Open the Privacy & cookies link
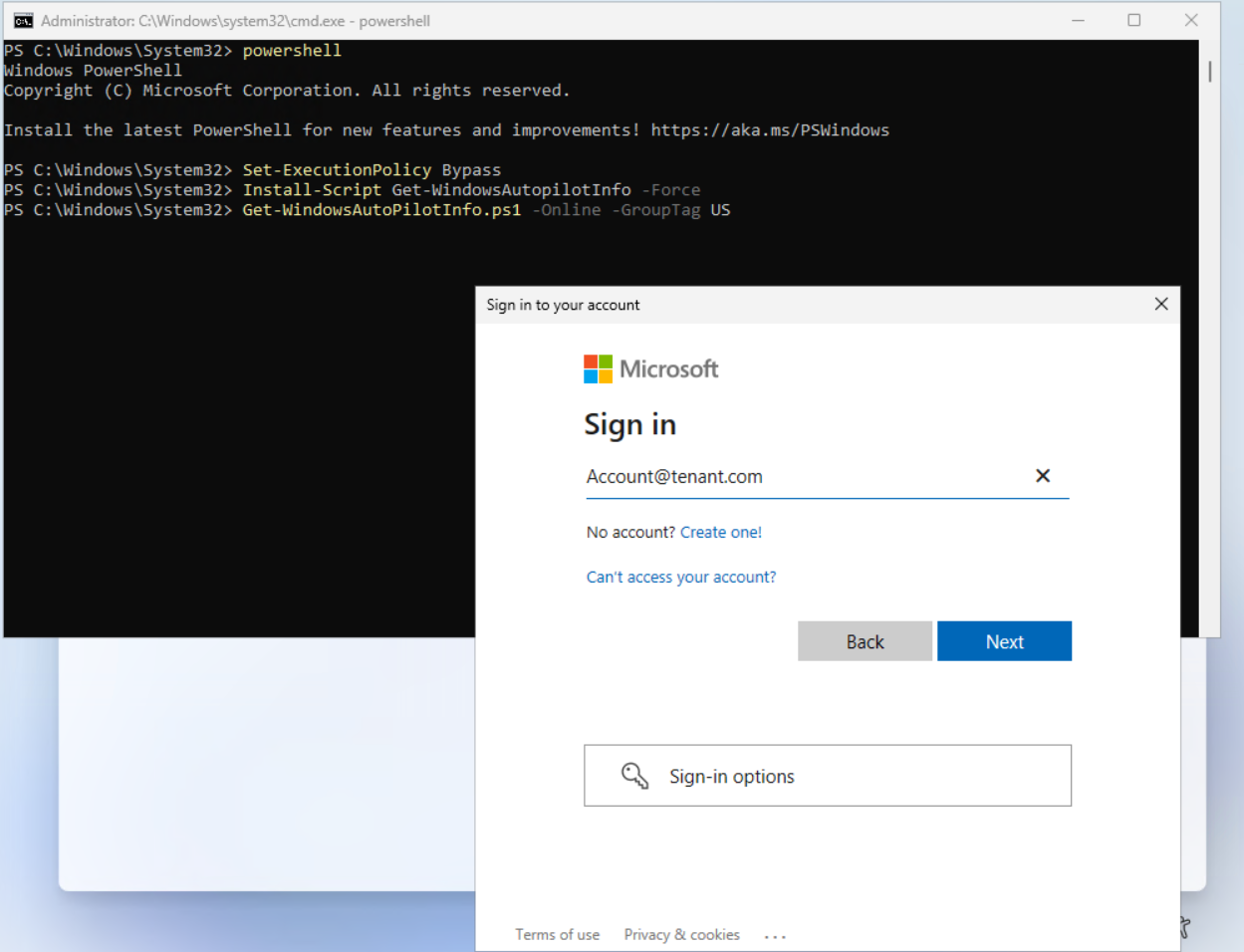Viewport: 1244px width, 952px height. coord(681,934)
